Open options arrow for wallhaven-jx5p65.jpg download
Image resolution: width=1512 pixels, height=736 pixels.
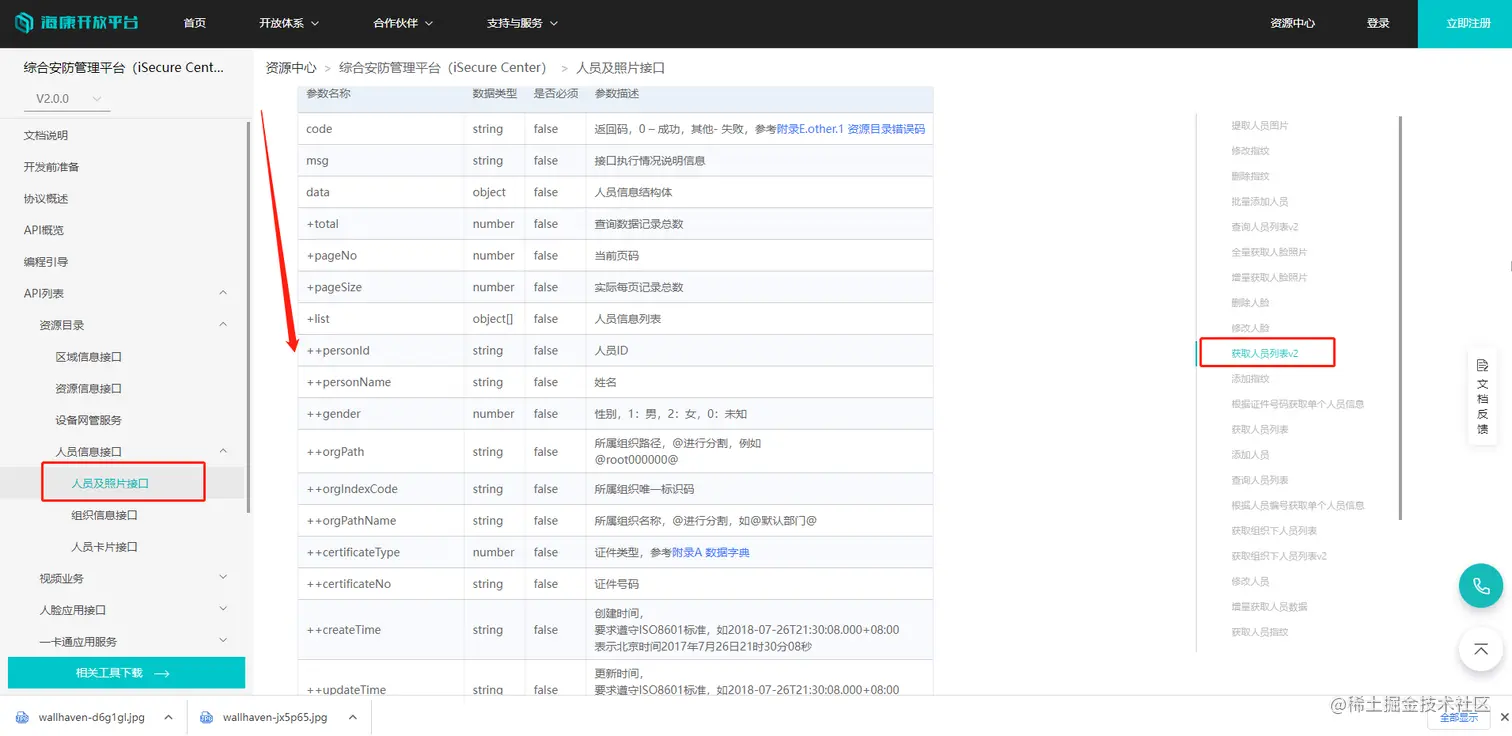[x=352, y=717]
